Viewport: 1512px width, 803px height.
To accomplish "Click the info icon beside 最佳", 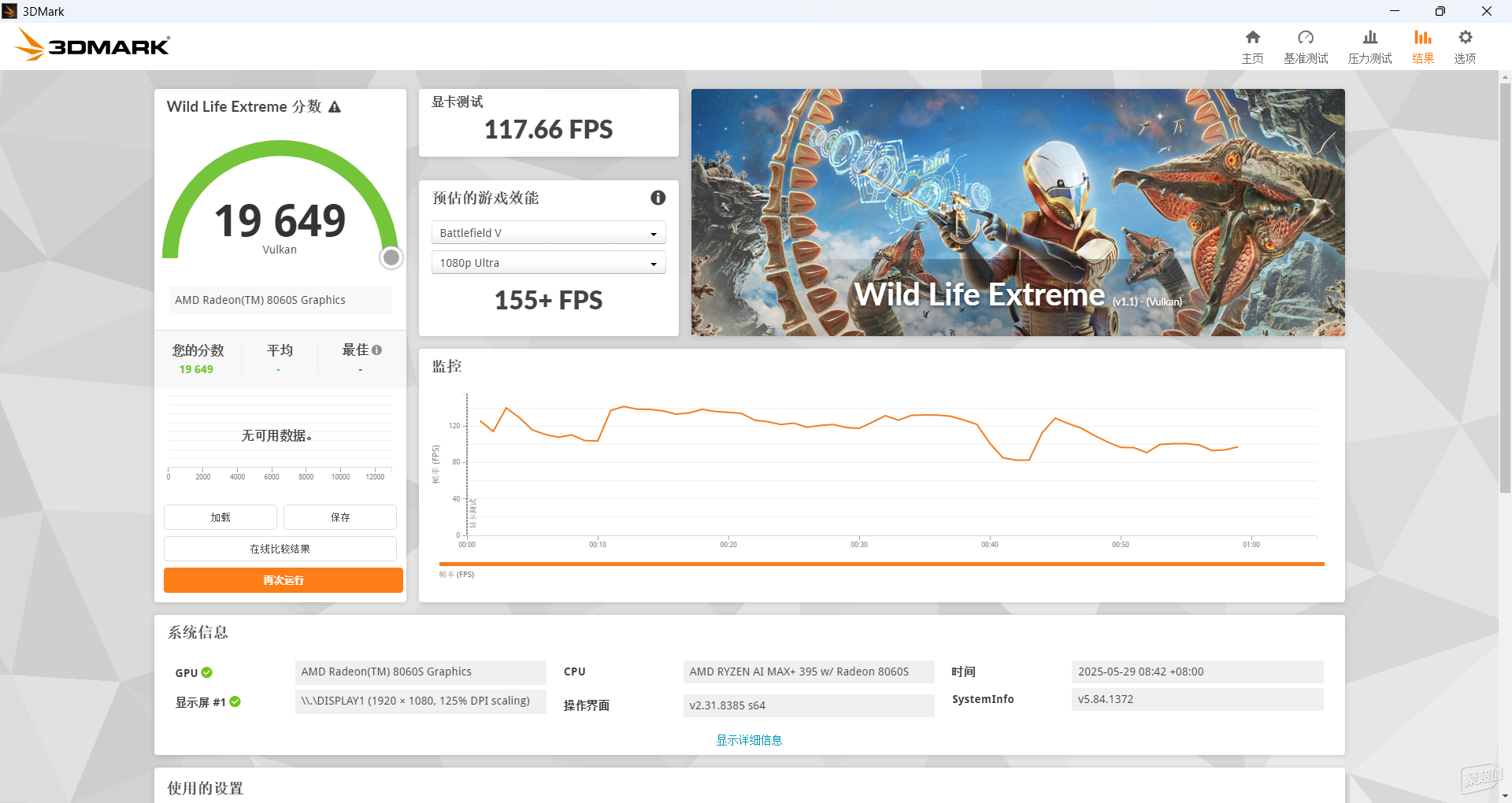I will pyautogui.click(x=376, y=350).
